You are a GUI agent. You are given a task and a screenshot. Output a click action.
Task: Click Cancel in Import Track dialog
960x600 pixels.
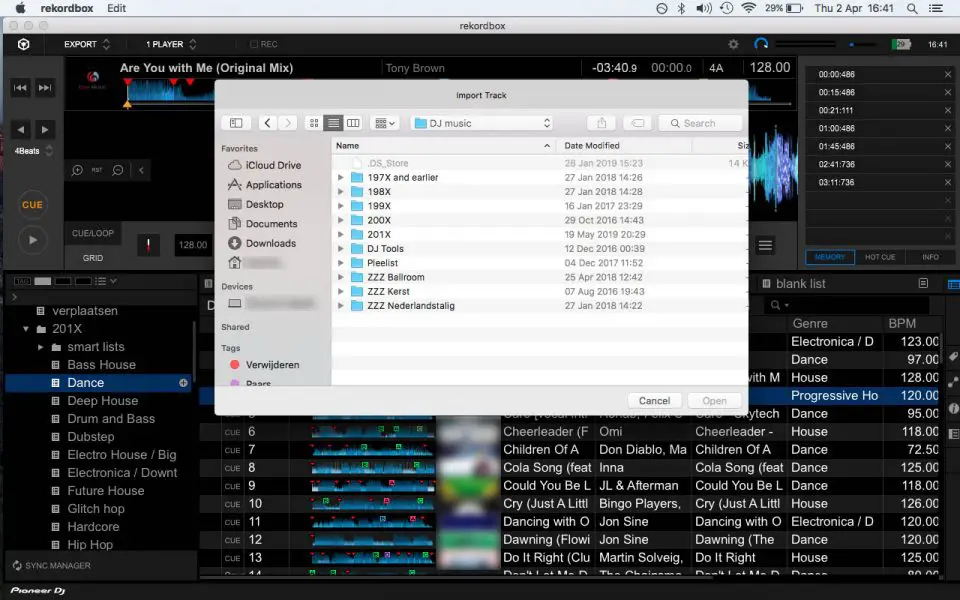654,401
